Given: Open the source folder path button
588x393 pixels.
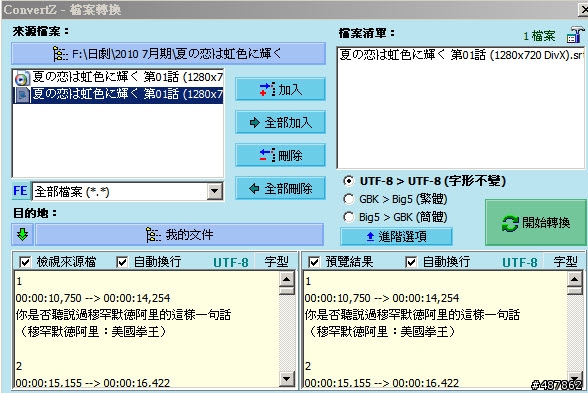Looking at the screenshot, I should click(x=168, y=54).
